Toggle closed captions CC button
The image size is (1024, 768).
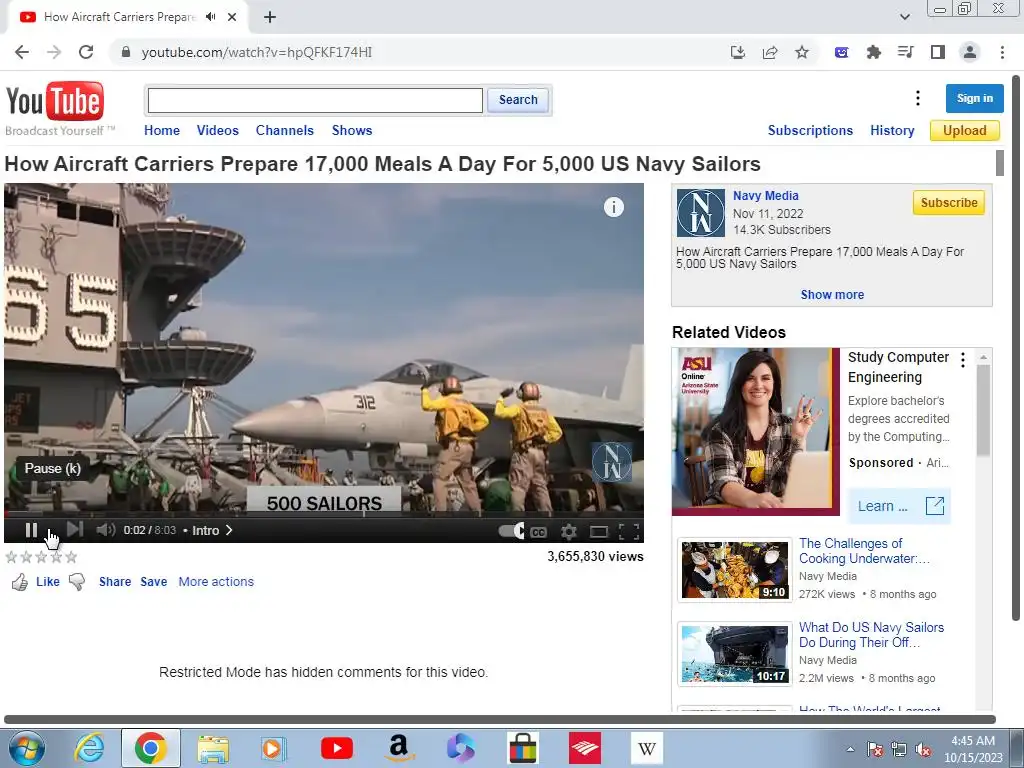pyautogui.click(x=538, y=532)
